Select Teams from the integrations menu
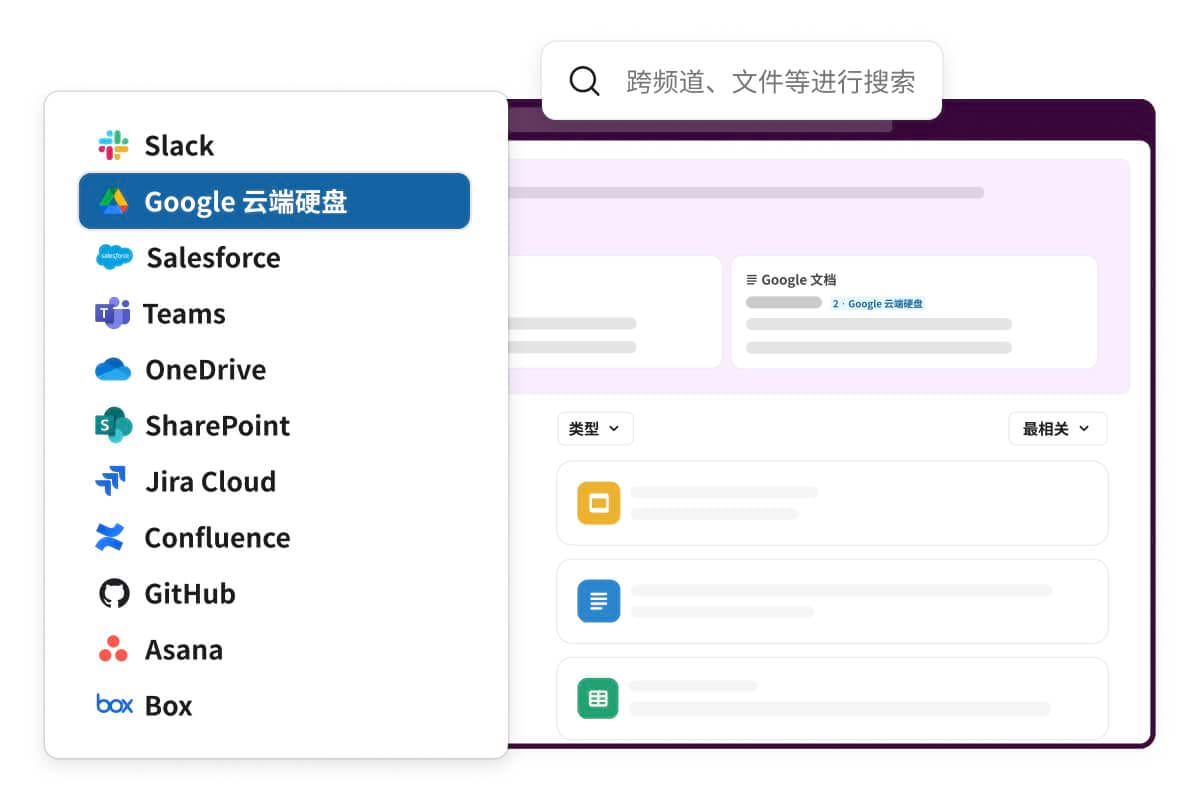Screen dimensions: 1200x800 (x=185, y=313)
